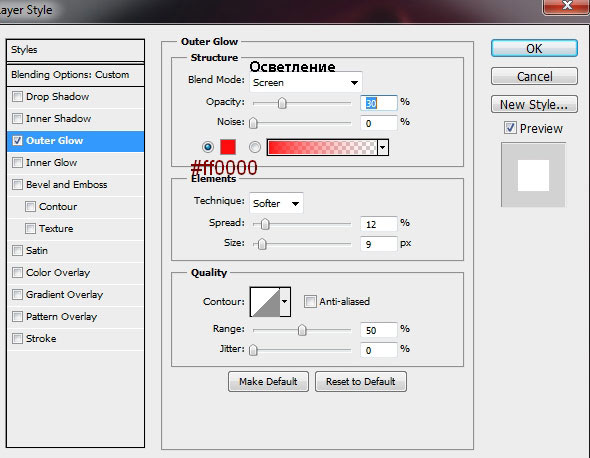Image resolution: width=590 pixels, height=458 pixels.
Task: Select the Pattern Overlay label
Action: click(61, 316)
